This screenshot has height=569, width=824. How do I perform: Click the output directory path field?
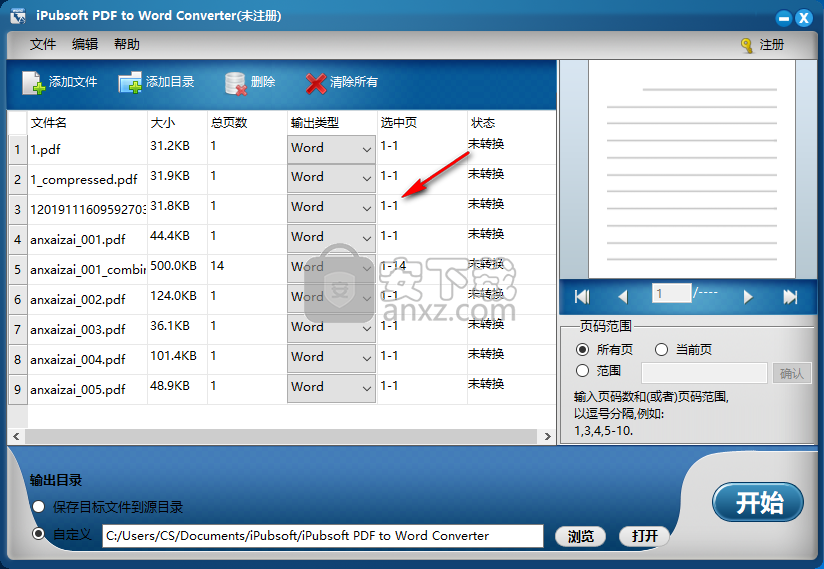[323, 536]
